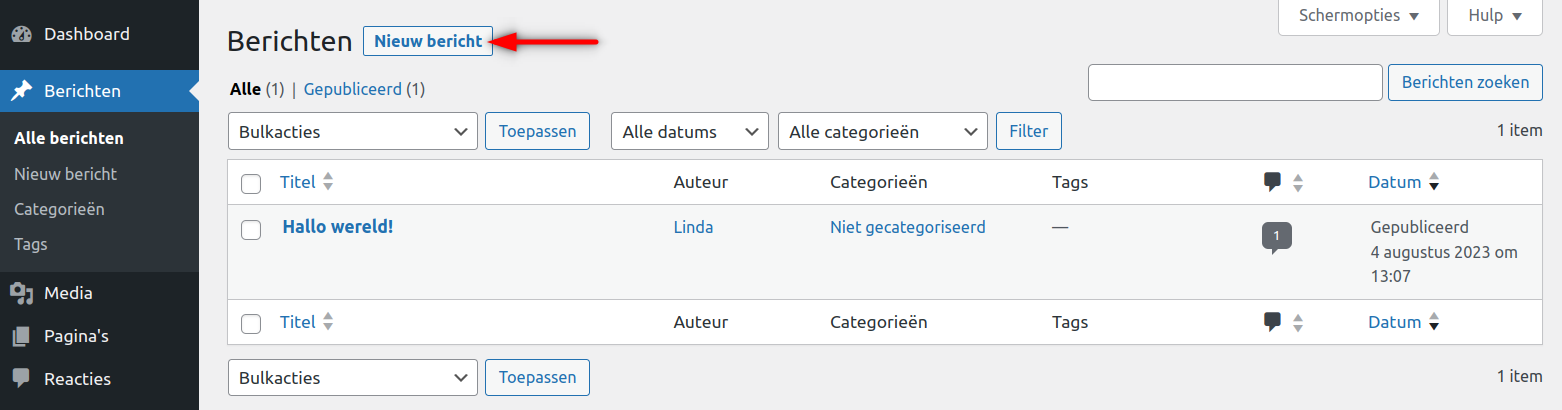Viewport: 1562px width, 410px height.
Task: Open Pagina's menu item
Action: [100, 336]
